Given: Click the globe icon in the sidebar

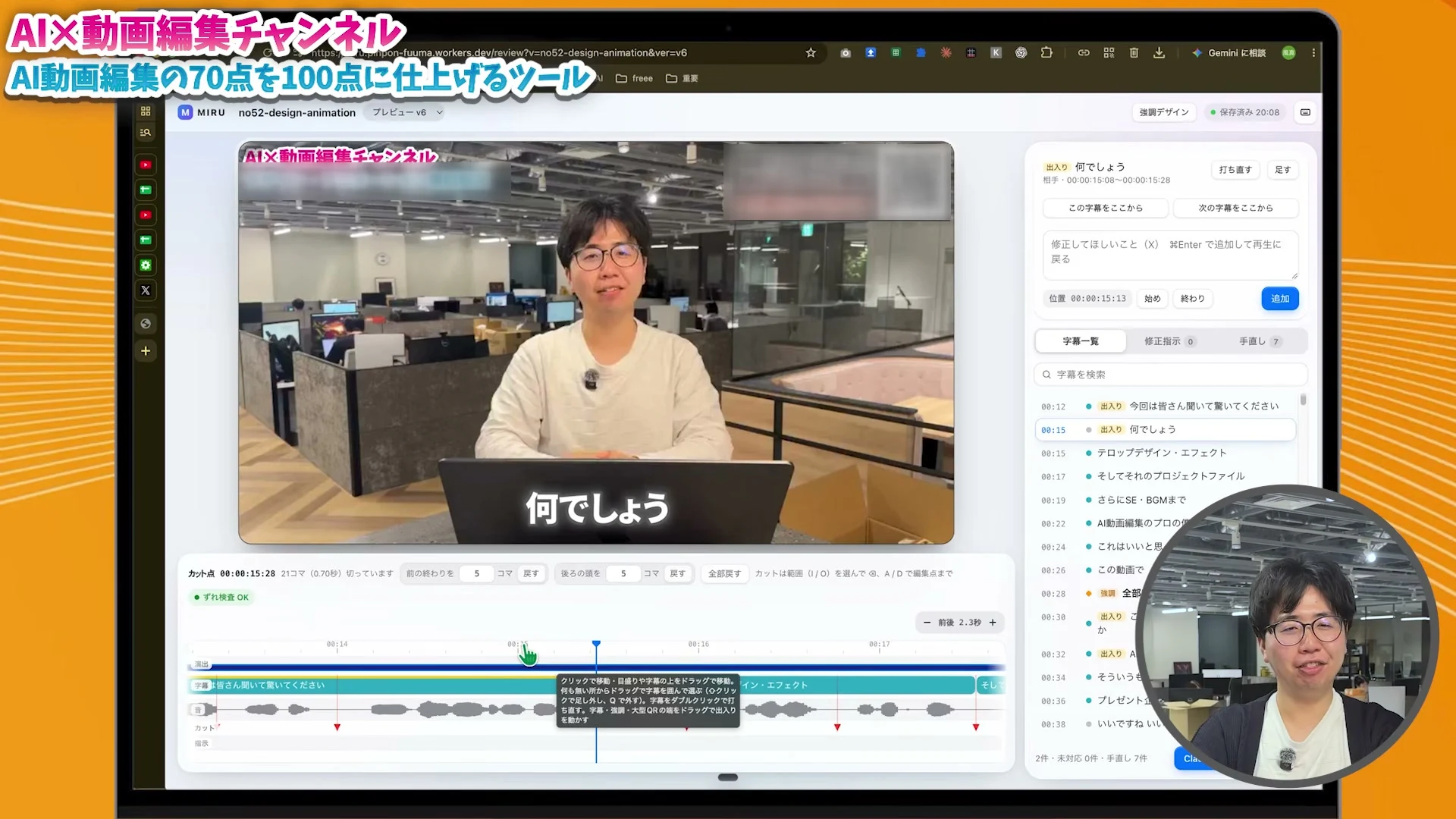Looking at the screenshot, I should click(x=146, y=323).
